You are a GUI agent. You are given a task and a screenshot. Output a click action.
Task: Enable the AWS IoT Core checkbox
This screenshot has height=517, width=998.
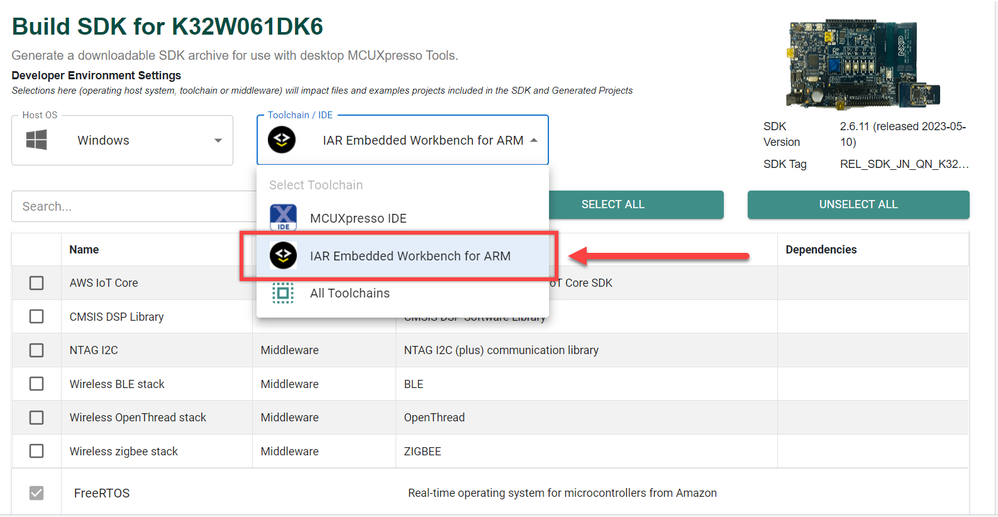pos(37,283)
